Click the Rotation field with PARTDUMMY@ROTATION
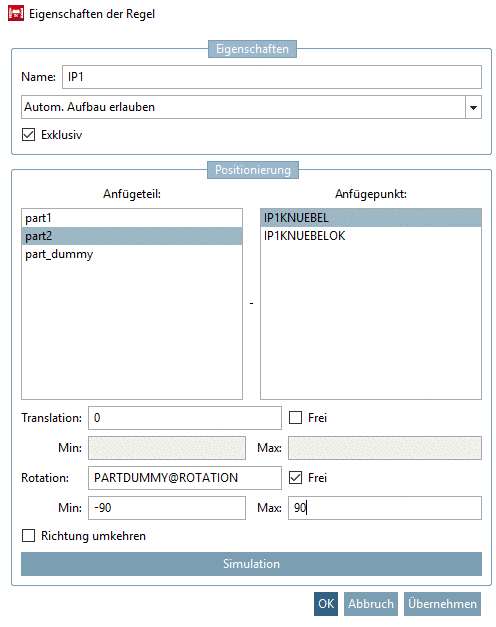496x627 pixels. [x=185, y=478]
